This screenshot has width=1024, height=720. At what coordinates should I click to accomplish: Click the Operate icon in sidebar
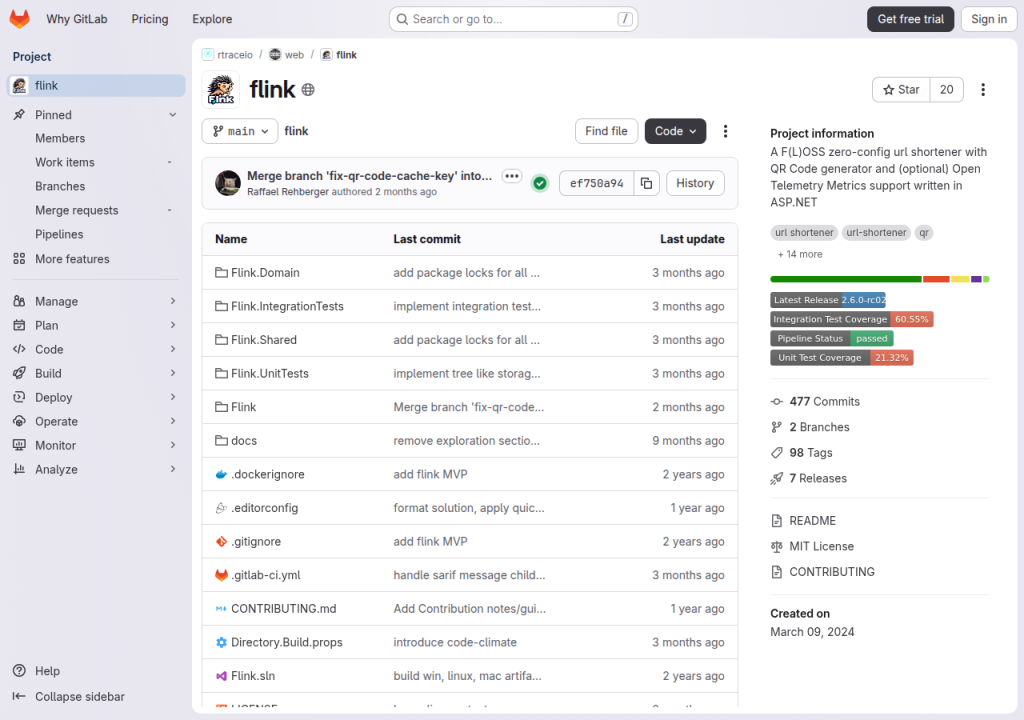[19, 421]
